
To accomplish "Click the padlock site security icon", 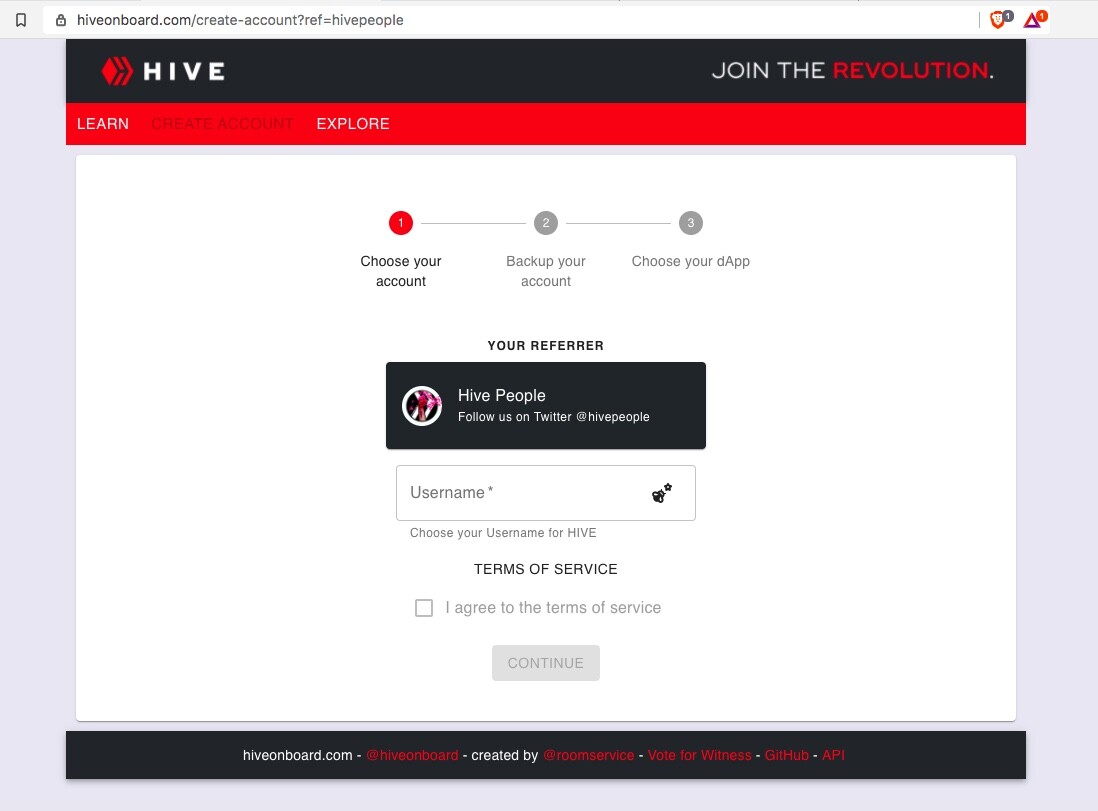I will point(61,20).
